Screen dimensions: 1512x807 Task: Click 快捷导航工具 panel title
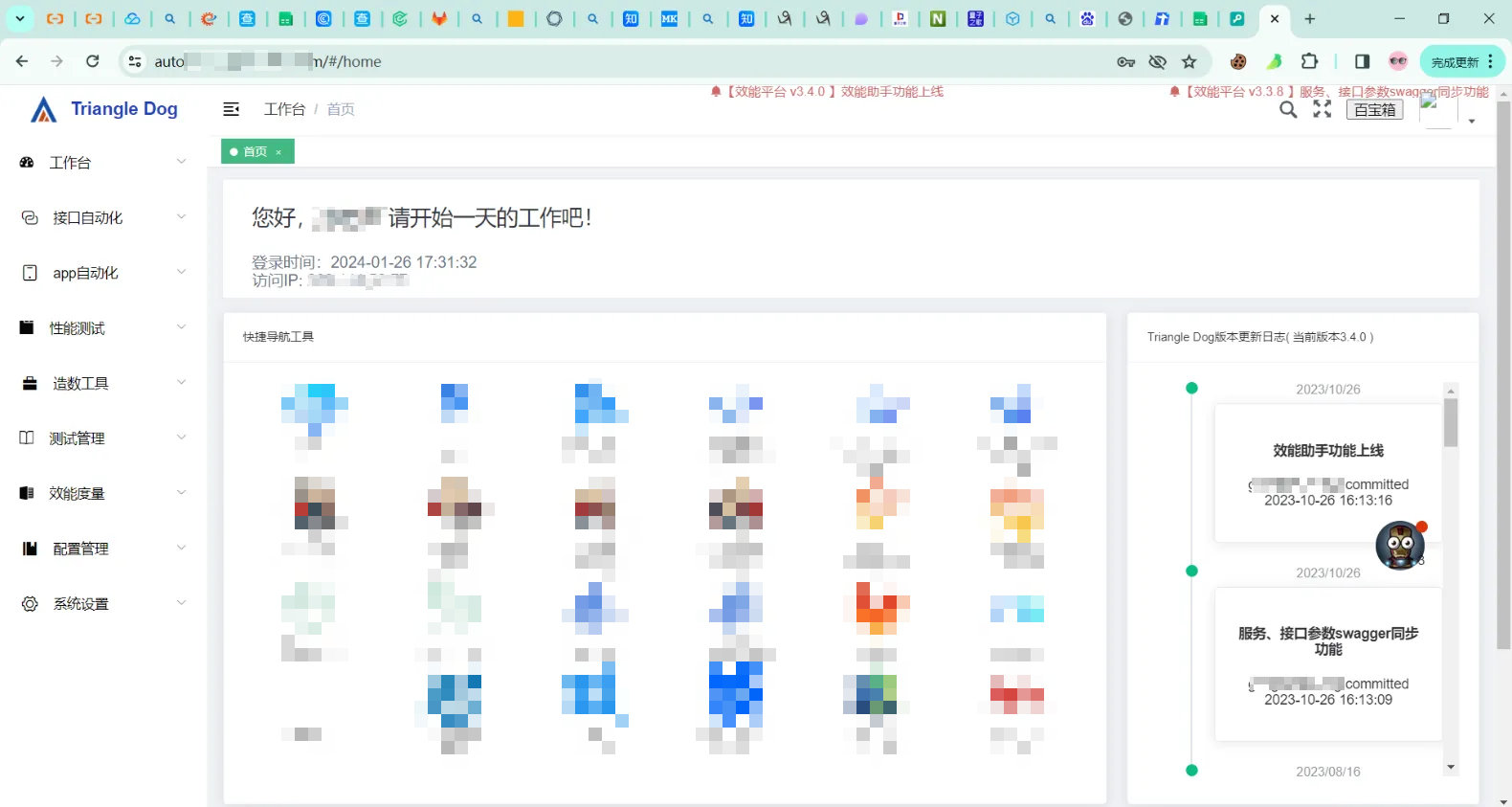pos(278,337)
